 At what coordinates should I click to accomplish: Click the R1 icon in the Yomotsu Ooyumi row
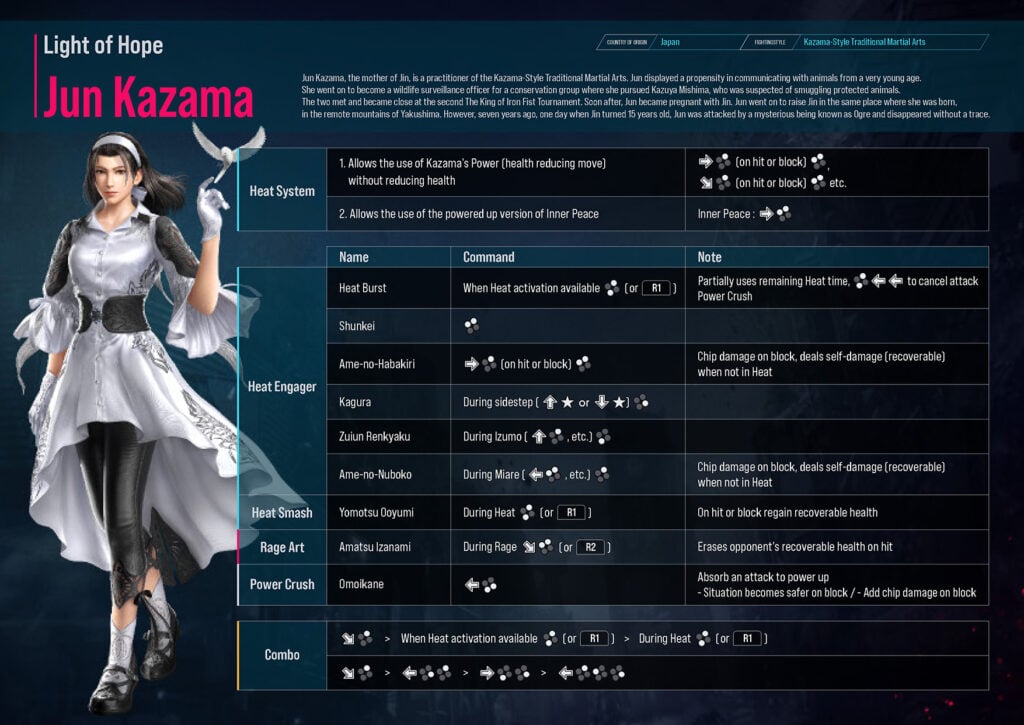571,512
